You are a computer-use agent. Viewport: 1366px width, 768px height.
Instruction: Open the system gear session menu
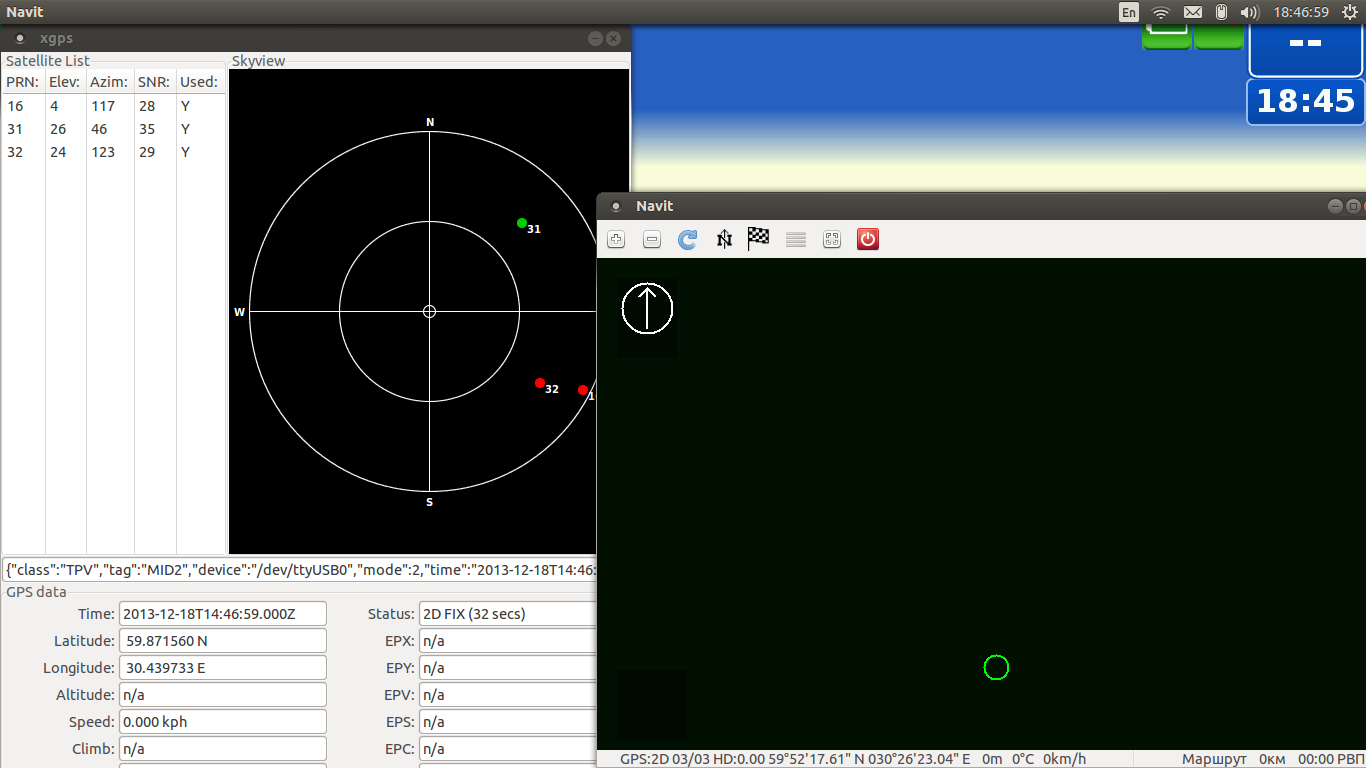(x=1350, y=12)
